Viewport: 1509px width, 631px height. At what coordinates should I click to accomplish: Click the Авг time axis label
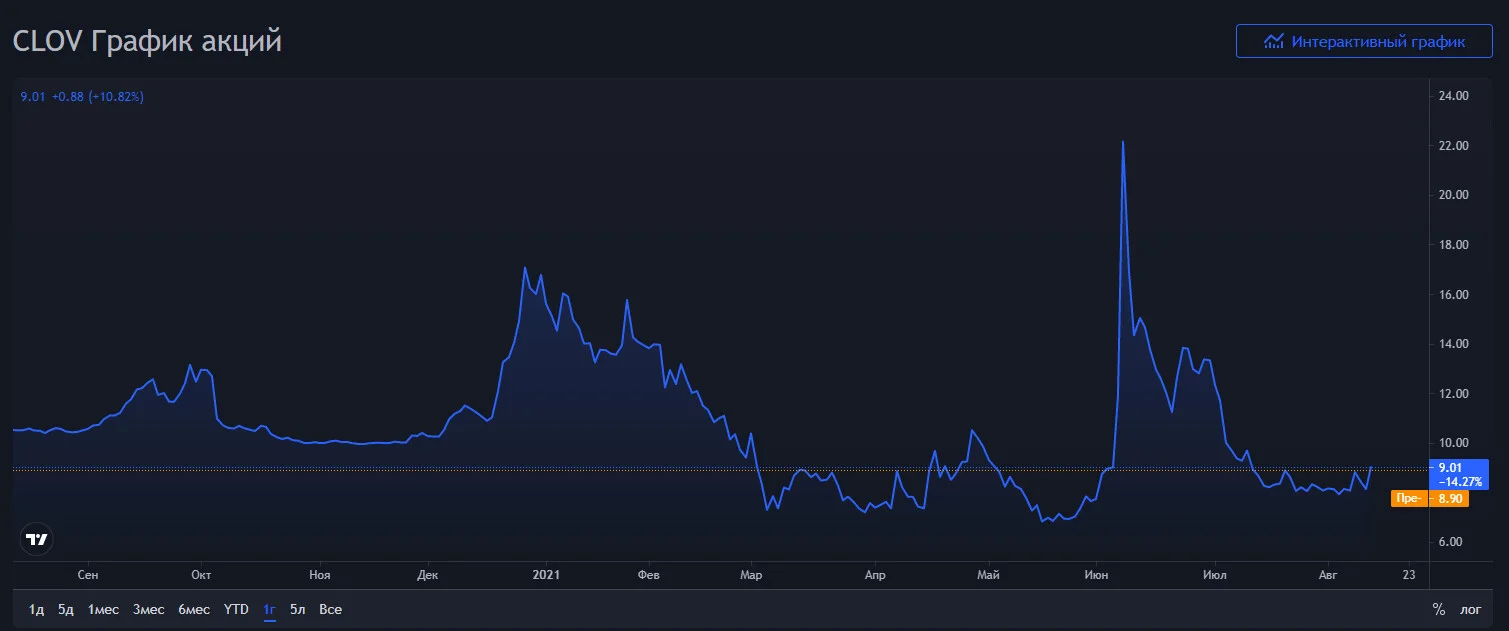pyautogui.click(x=1328, y=575)
